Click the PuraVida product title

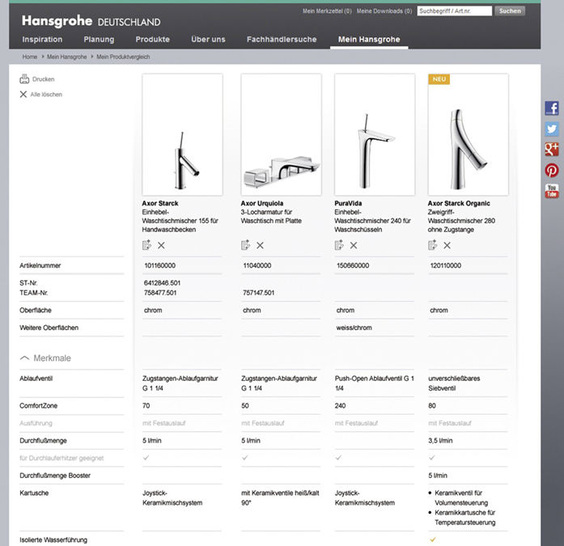348,203
